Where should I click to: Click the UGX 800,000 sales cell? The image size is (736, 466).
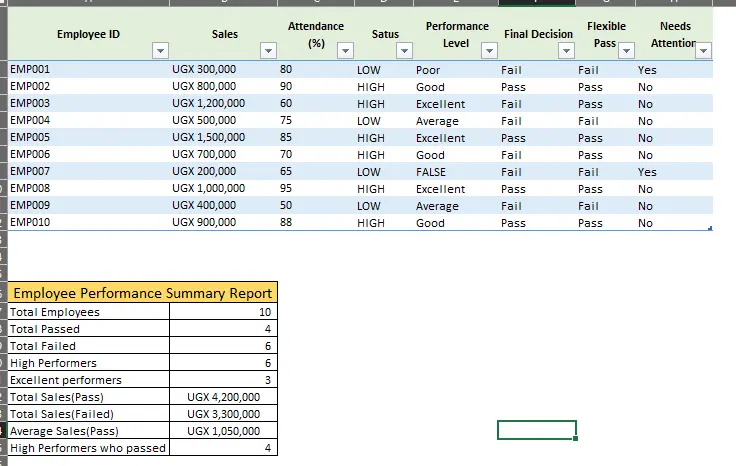point(223,86)
